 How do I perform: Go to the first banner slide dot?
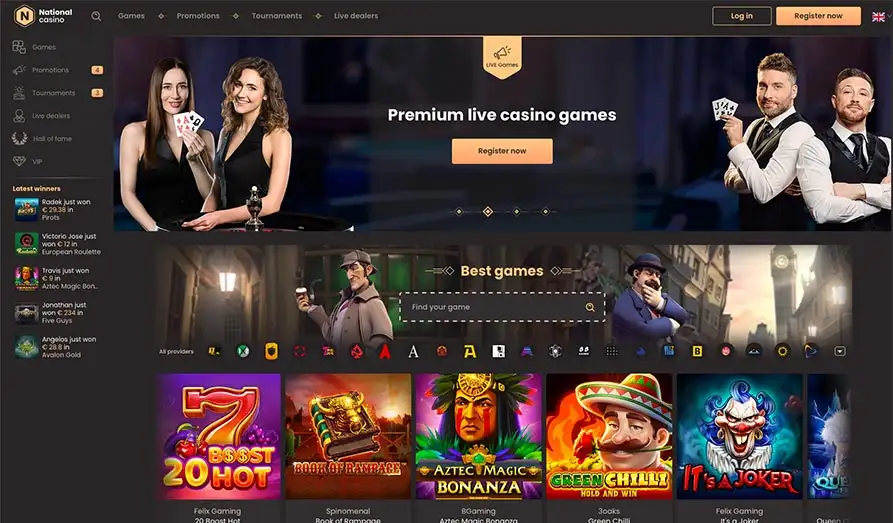(459, 211)
